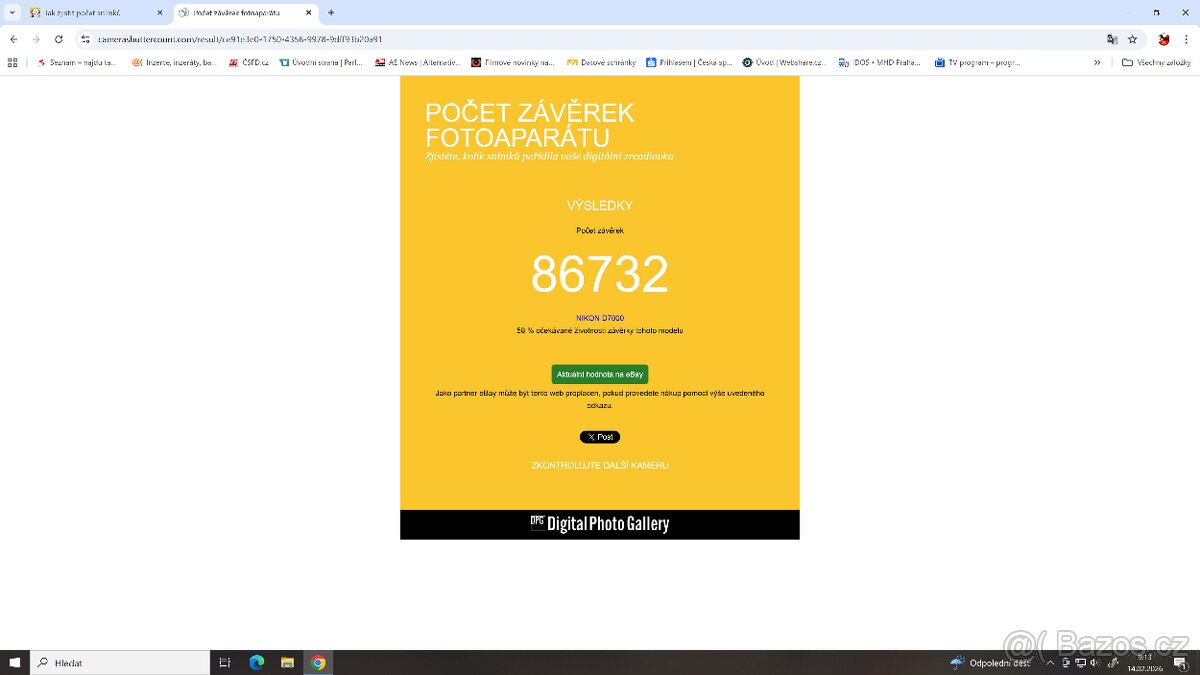Open the 'Datové stránky' bookmark
The height and width of the screenshot is (675, 1200).
601,62
